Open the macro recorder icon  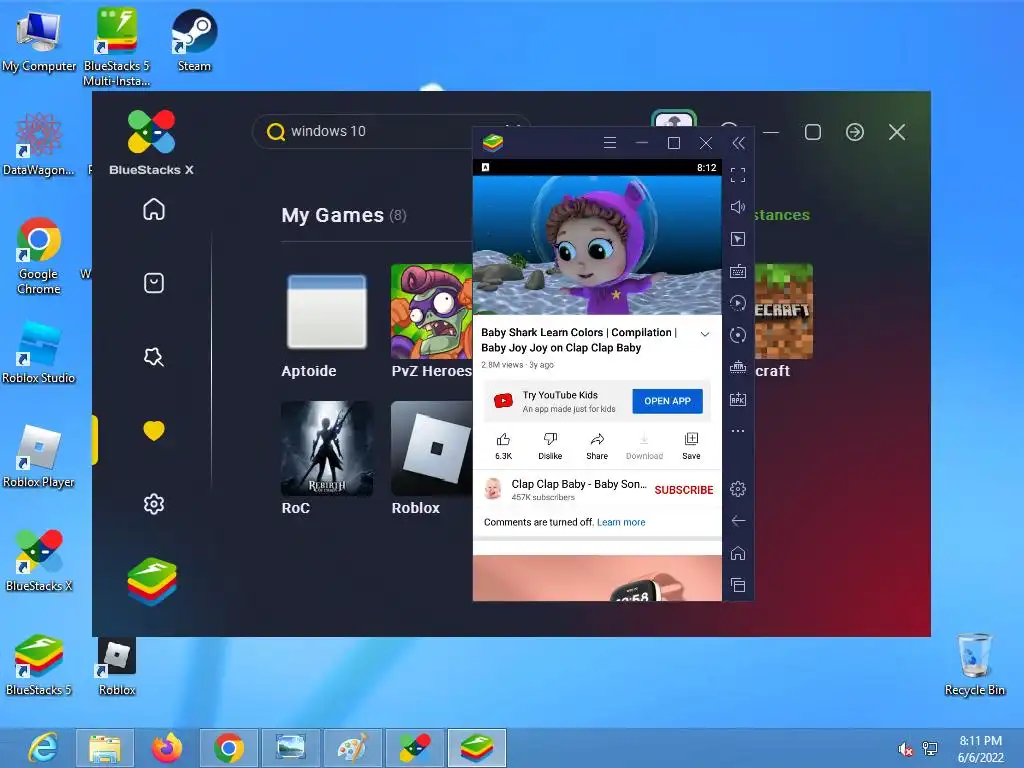(x=738, y=367)
